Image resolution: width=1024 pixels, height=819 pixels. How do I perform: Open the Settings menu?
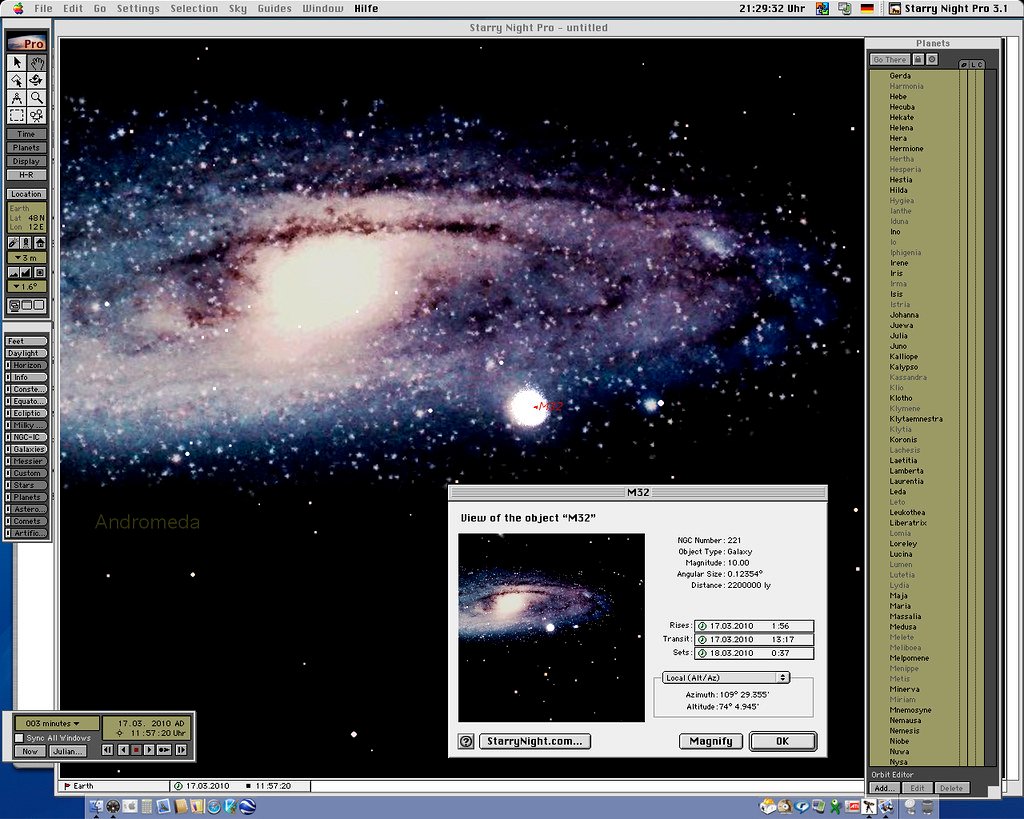coord(138,8)
